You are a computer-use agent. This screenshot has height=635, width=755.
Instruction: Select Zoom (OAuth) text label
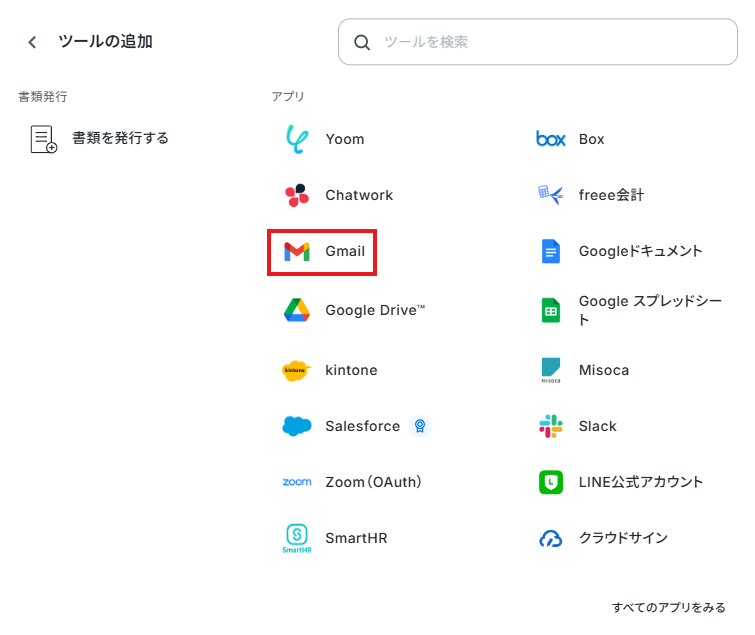point(374,482)
